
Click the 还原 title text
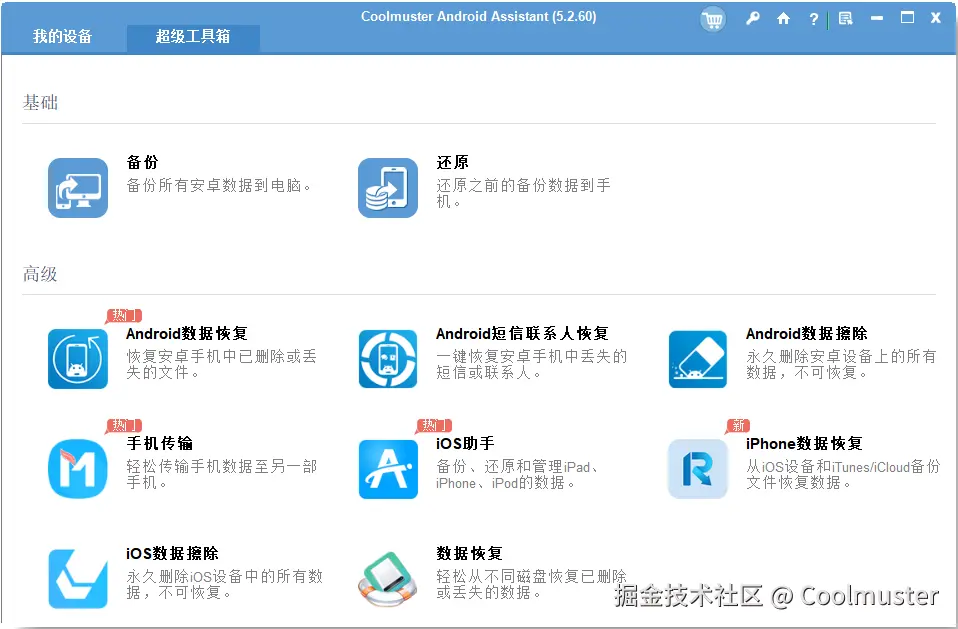(452, 162)
